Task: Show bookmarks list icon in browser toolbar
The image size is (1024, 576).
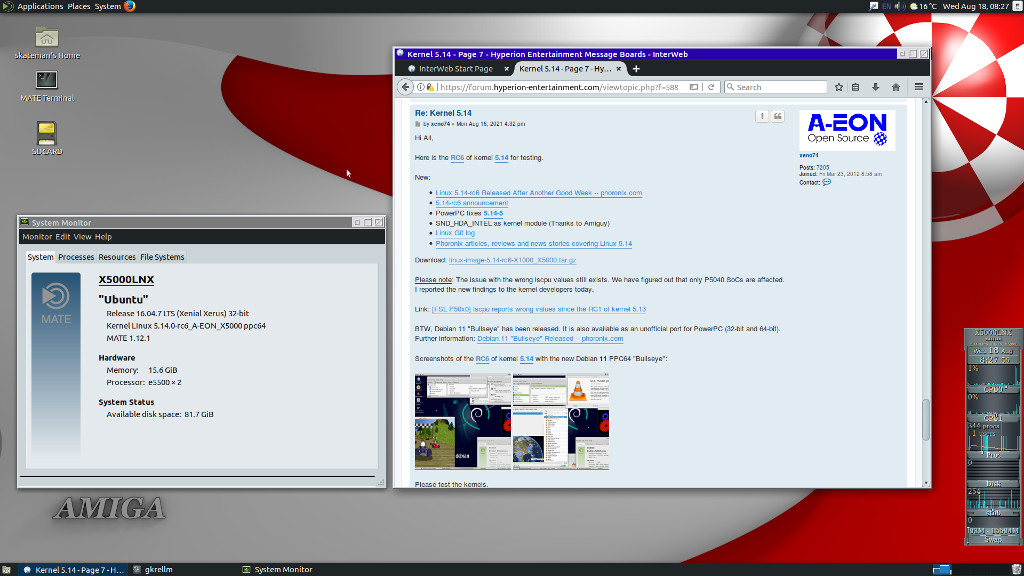Action: pos(856,87)
